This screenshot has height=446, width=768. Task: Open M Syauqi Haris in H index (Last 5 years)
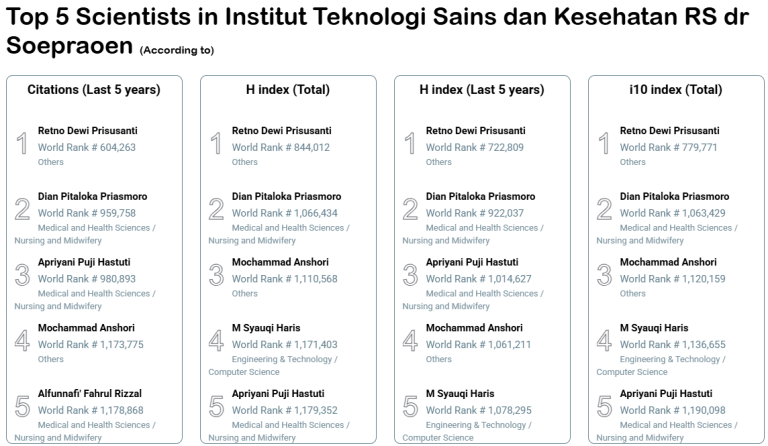tap(460, 394)
